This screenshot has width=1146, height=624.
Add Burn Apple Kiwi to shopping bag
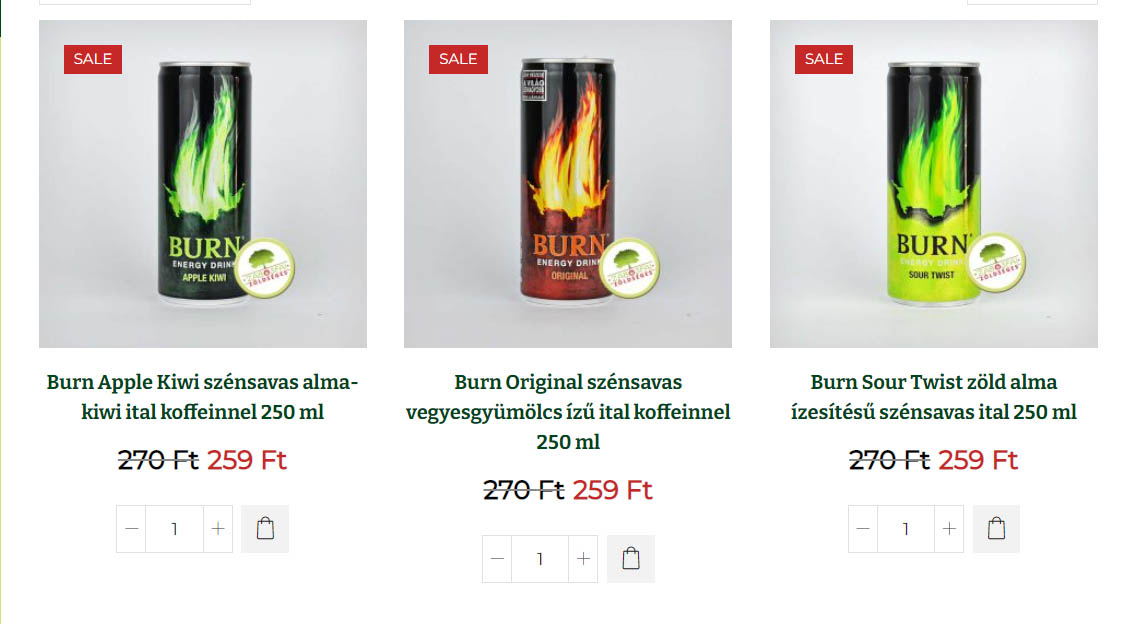[x=265, y=528]
